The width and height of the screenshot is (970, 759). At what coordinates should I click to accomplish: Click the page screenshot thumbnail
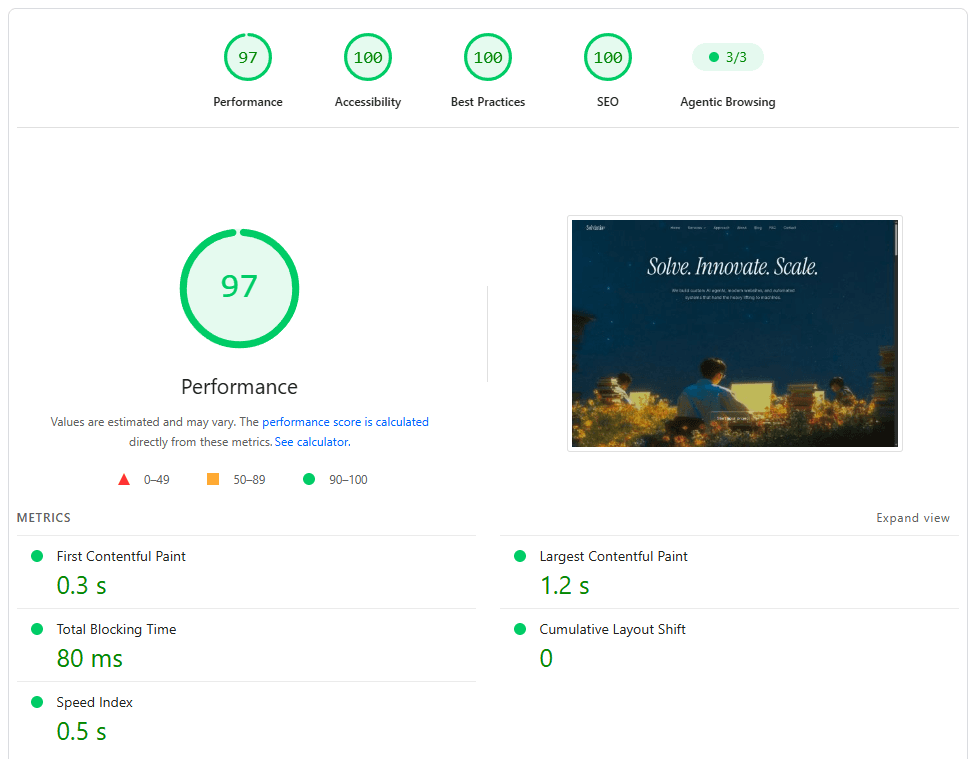pos(734,333)
